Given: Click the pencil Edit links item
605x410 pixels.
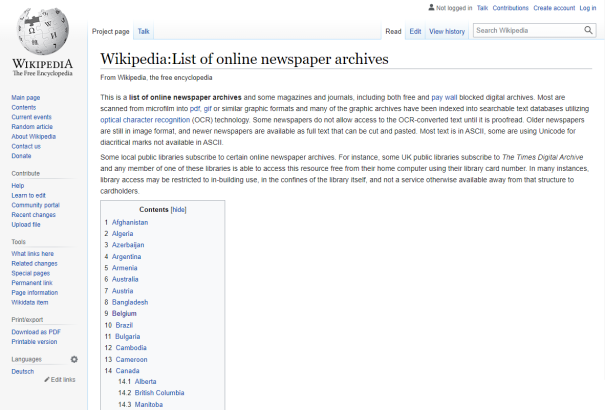Looking at the screenshot, I should [60, 380].
